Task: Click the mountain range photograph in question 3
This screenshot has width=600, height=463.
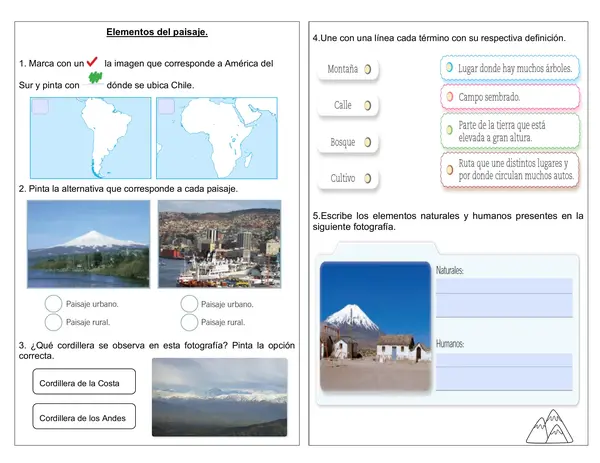Action: click(220, 397)
